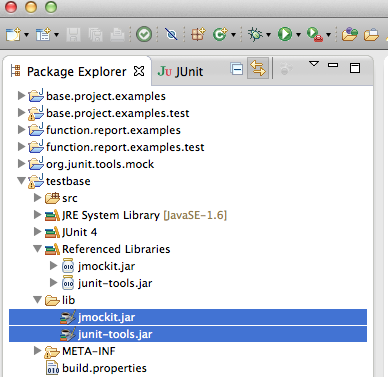Open the New Java Class dropdown arrow
Viewport: 388px width, 377px height.
pos(233,35)
